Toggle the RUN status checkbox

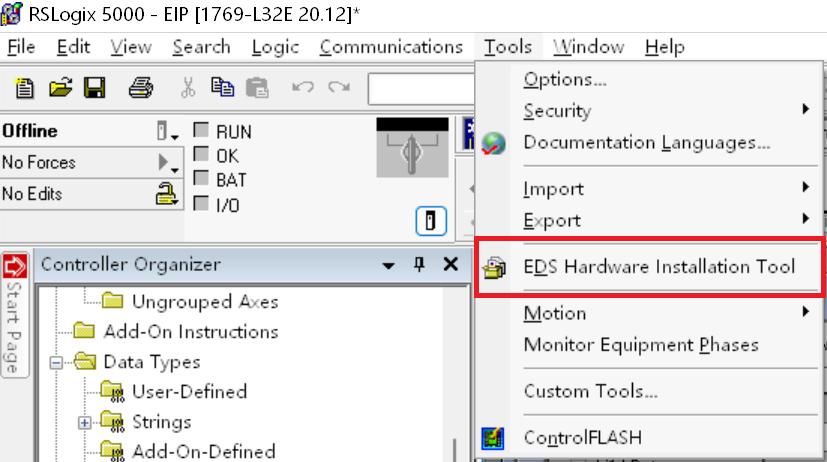click(201, 130)
